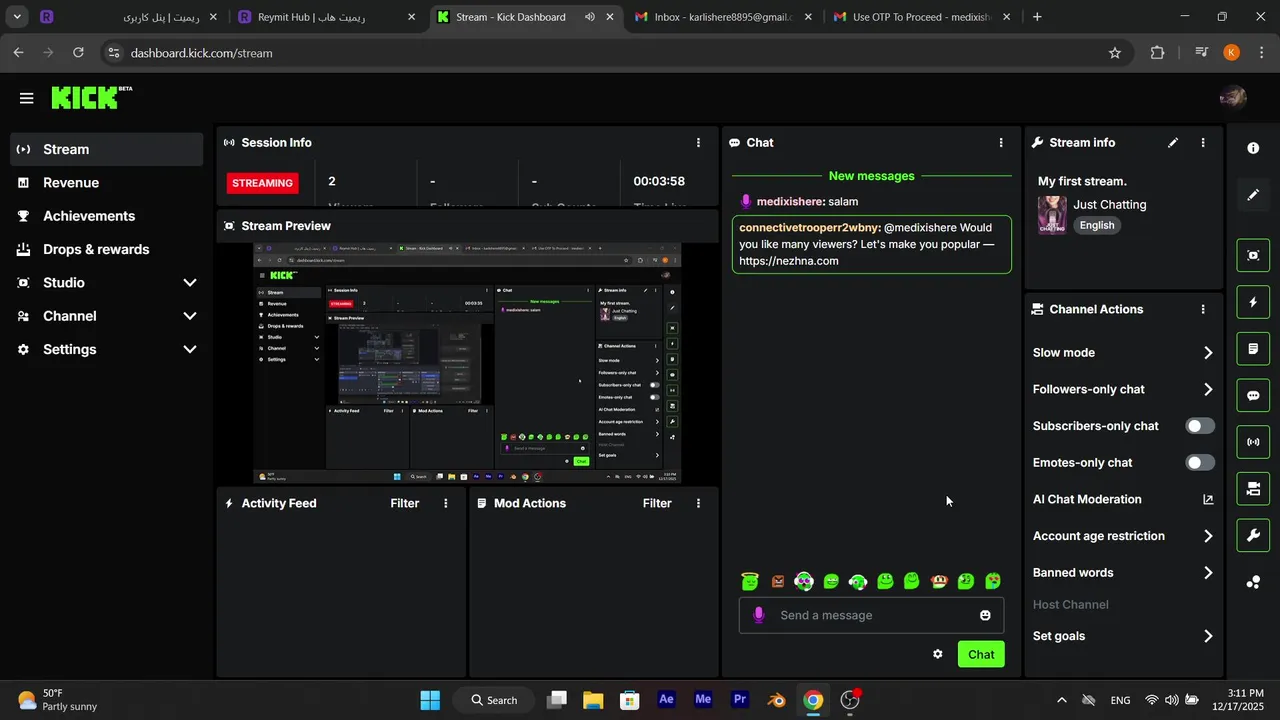1280x720 pixels.
Task: Open chat settings gear icon
Action: [938, 654]
